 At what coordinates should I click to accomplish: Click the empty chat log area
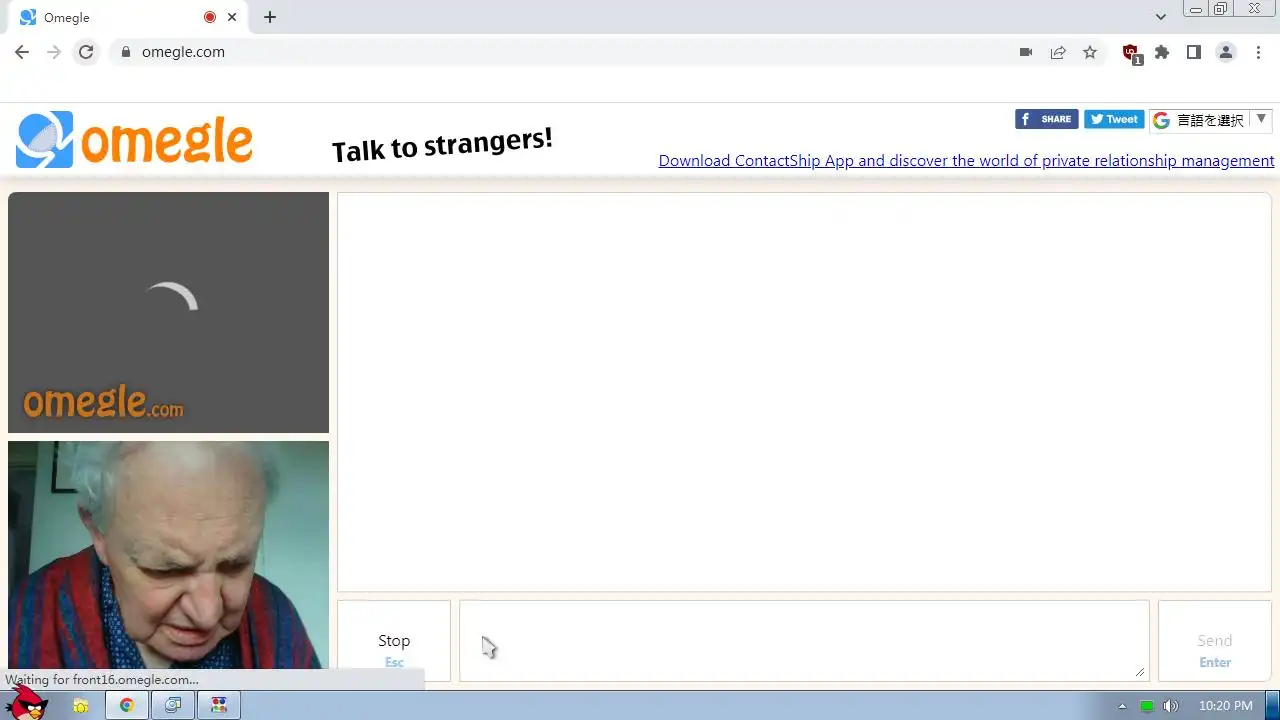point(804,392)
